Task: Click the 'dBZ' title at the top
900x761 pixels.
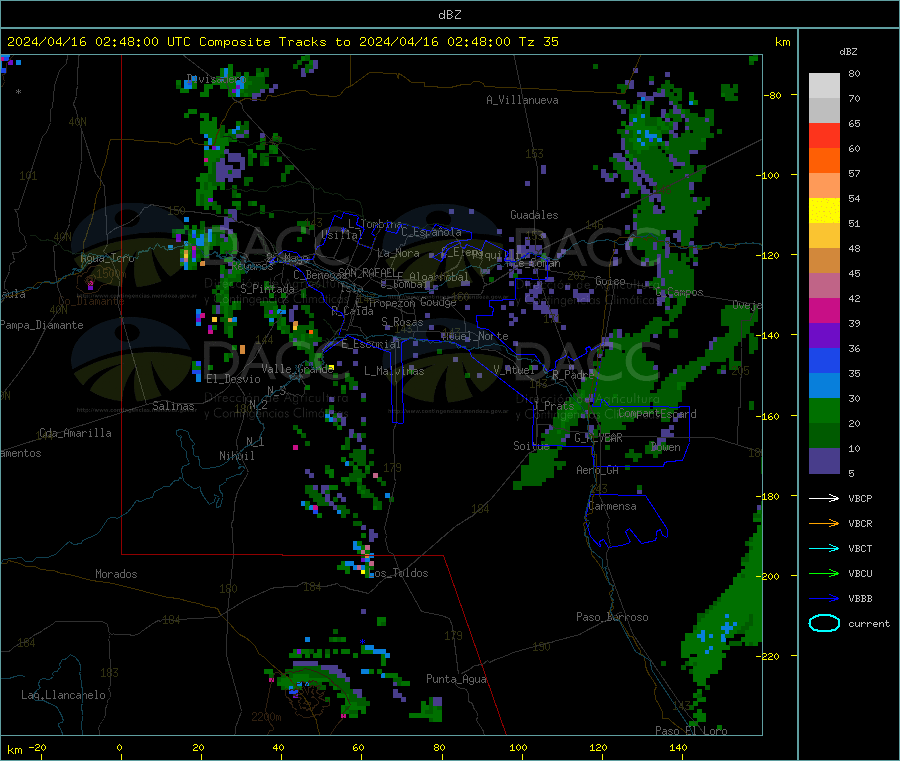Action: coord(449,15)
